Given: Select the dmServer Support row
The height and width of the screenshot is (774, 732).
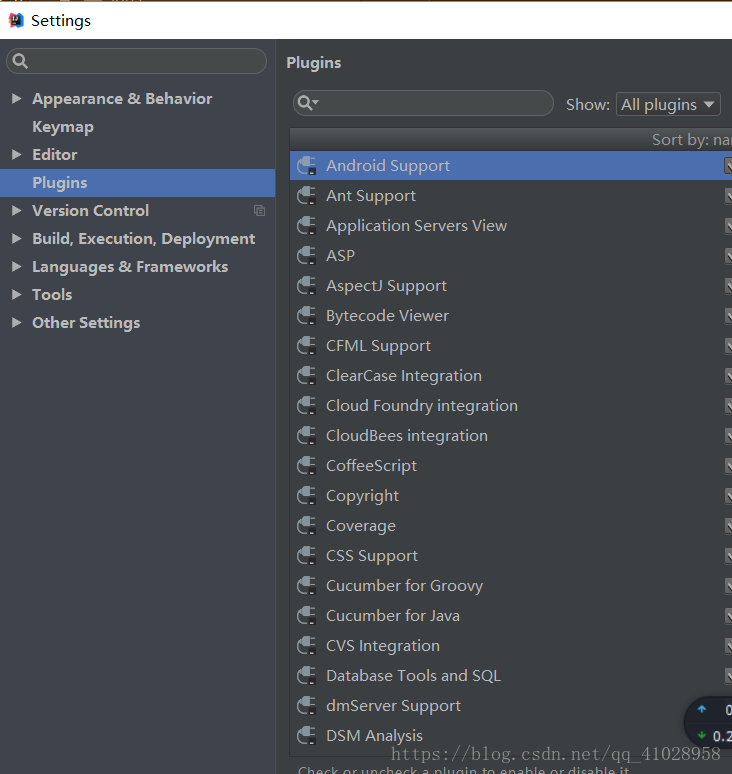Looking at the screenshot, I should pyautogui.click(x=511, y=706).
